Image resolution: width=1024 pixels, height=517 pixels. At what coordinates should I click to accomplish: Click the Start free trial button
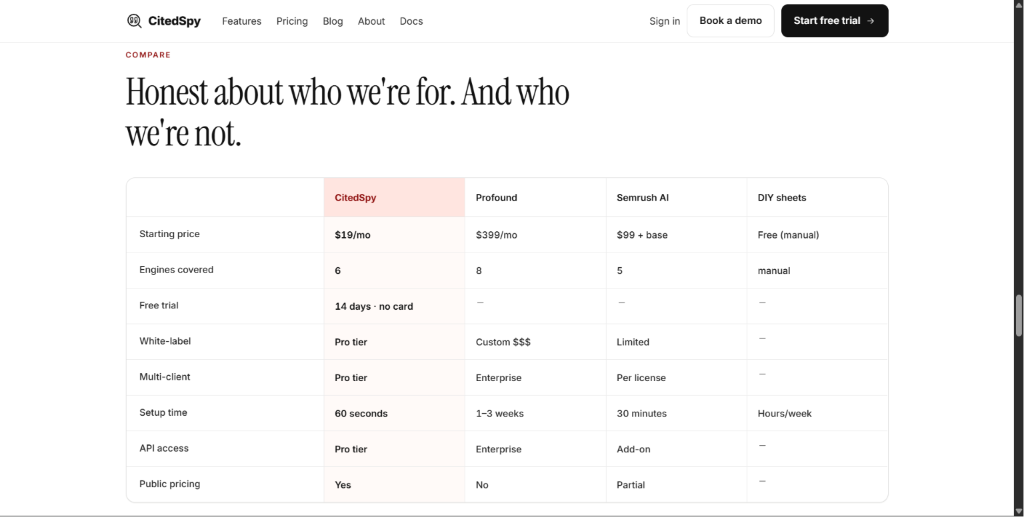(x=835, y=21)
